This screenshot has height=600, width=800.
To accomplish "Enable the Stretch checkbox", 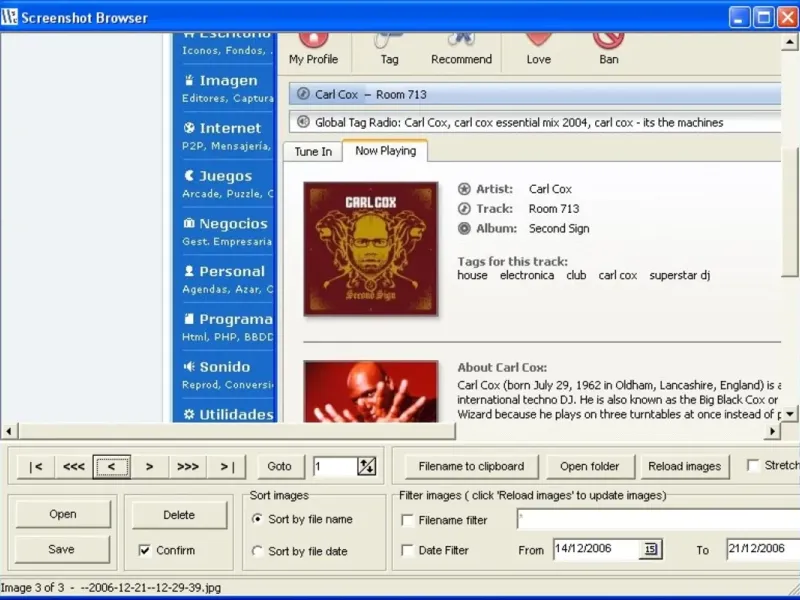I will coord(753,465).
